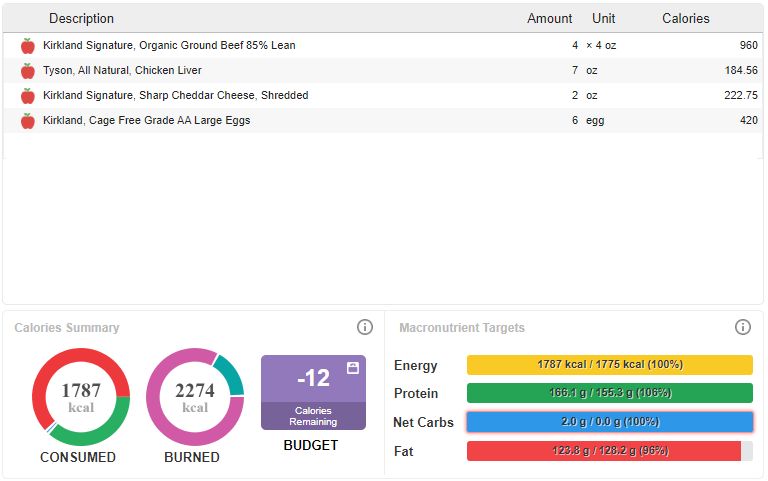This screenshot has height=481, width=768.
Task: Open the Macronutrient Targets info icon
Action: (743, 327)
